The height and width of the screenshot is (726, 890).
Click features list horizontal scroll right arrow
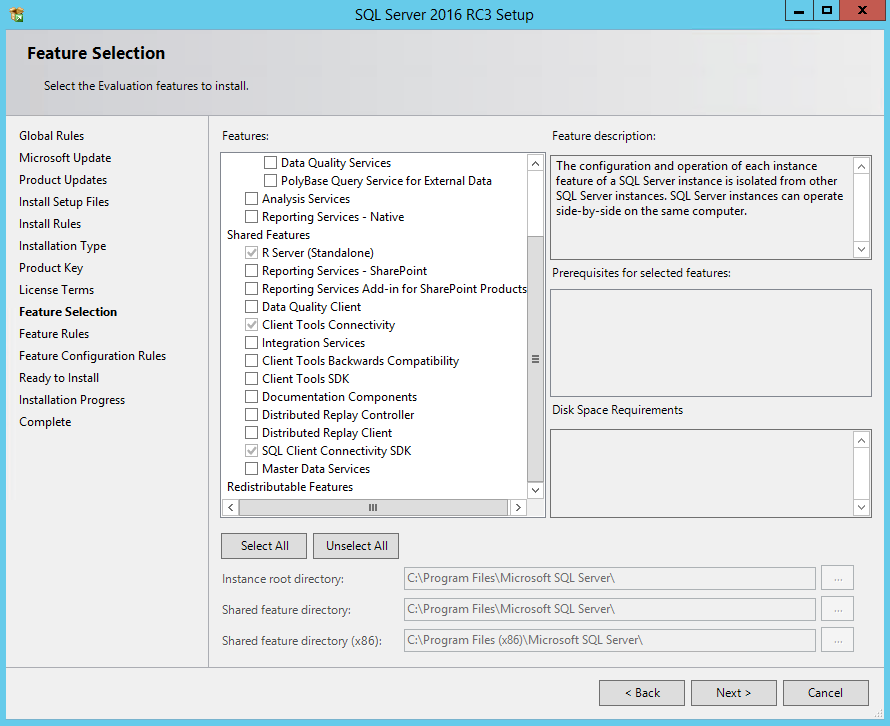tap(518, 507)
